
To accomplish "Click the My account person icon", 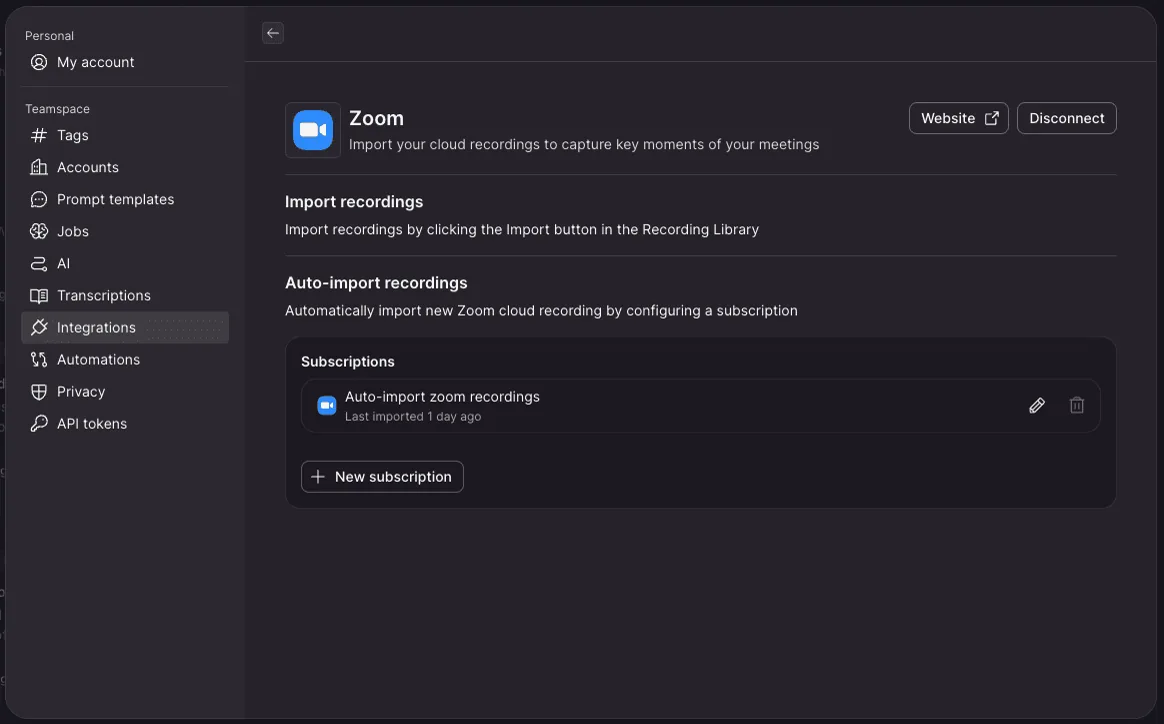I will click(39, 62).
